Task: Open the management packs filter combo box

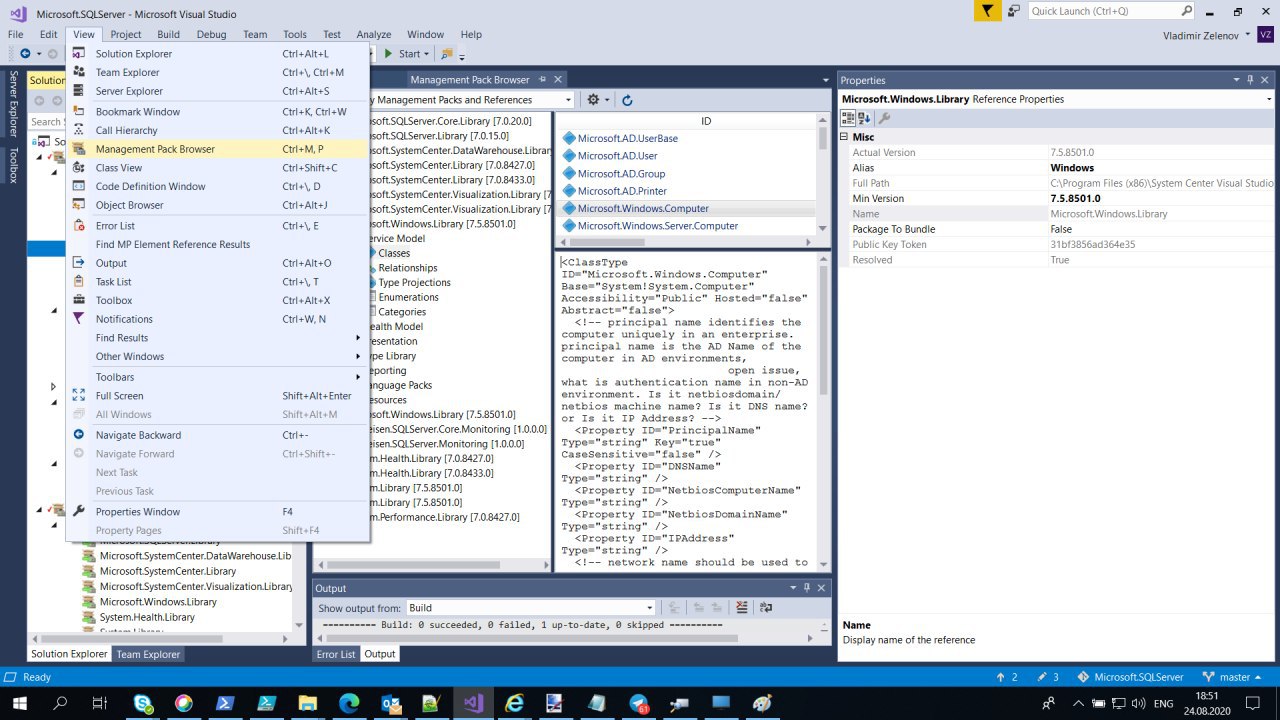Action: [568, 100]
